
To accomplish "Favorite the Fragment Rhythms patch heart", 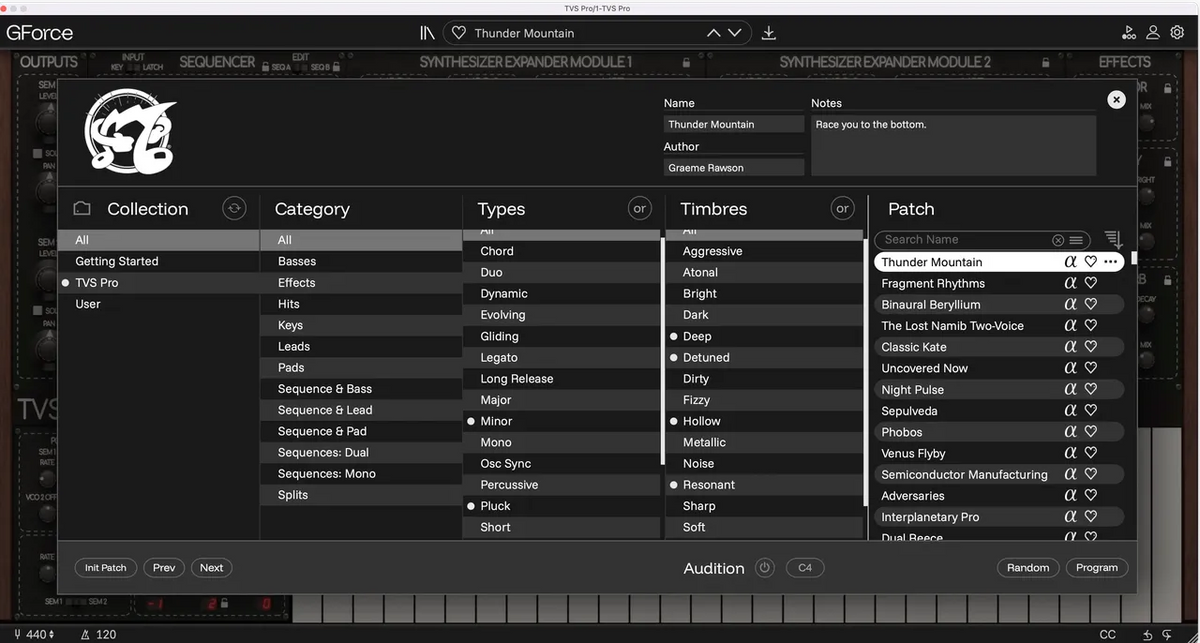I will 1091,283.
